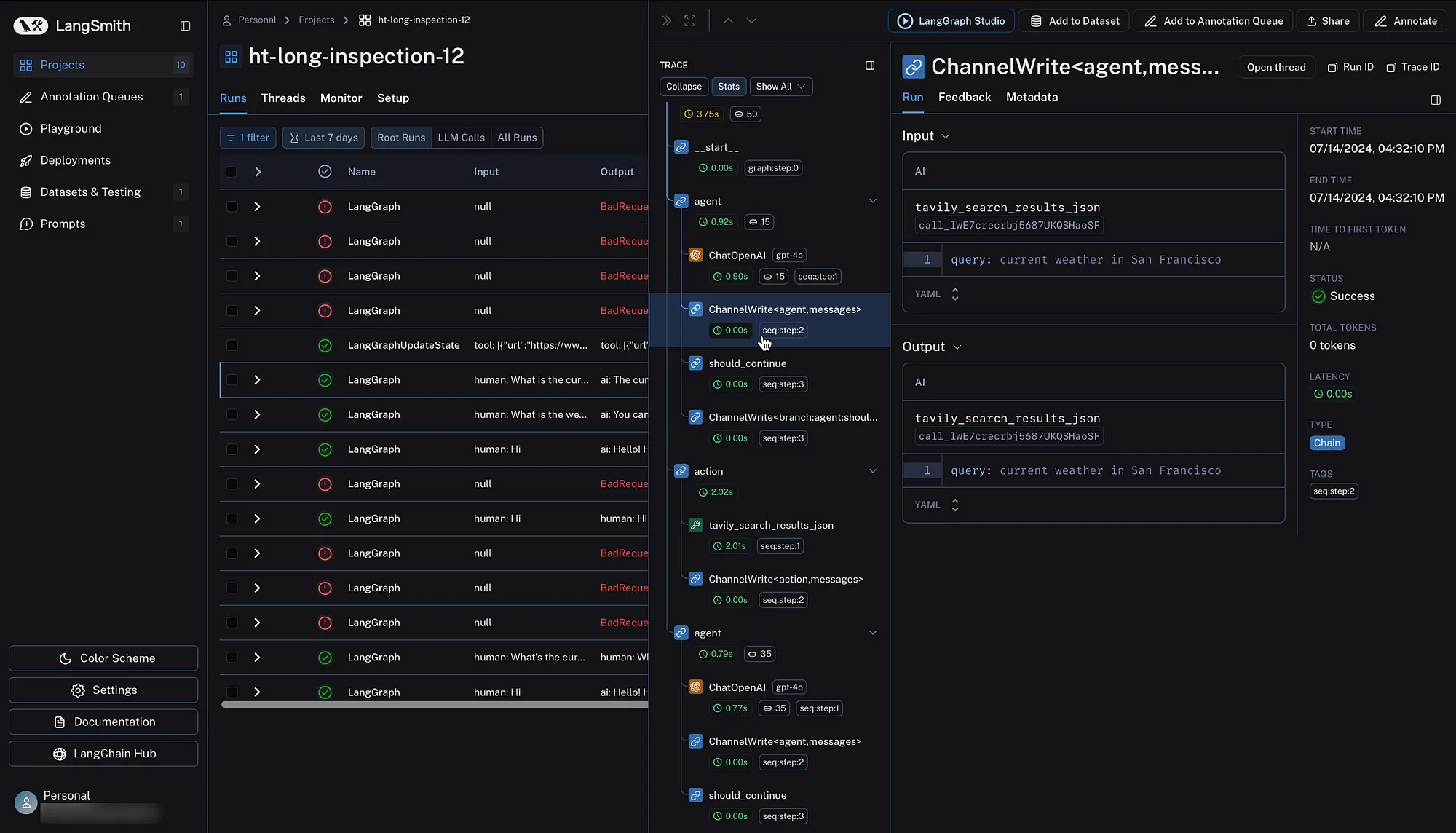1456x833 pixels.
Task: Check the 'What is the we...' row checkbox
Action: click(x=232, y=415)
